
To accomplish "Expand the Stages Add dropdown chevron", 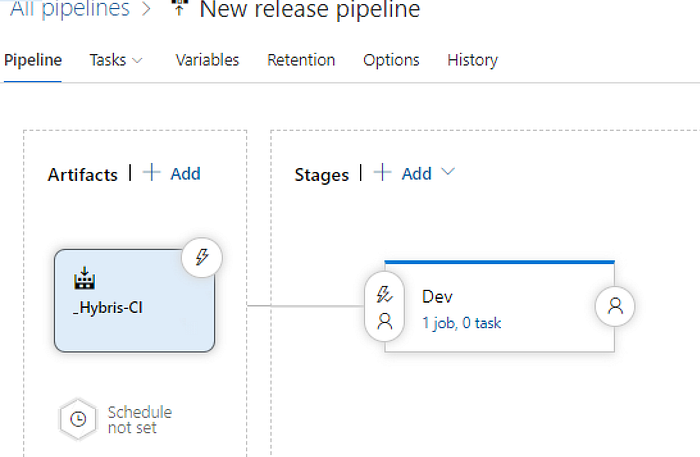I will click(448, 172).
